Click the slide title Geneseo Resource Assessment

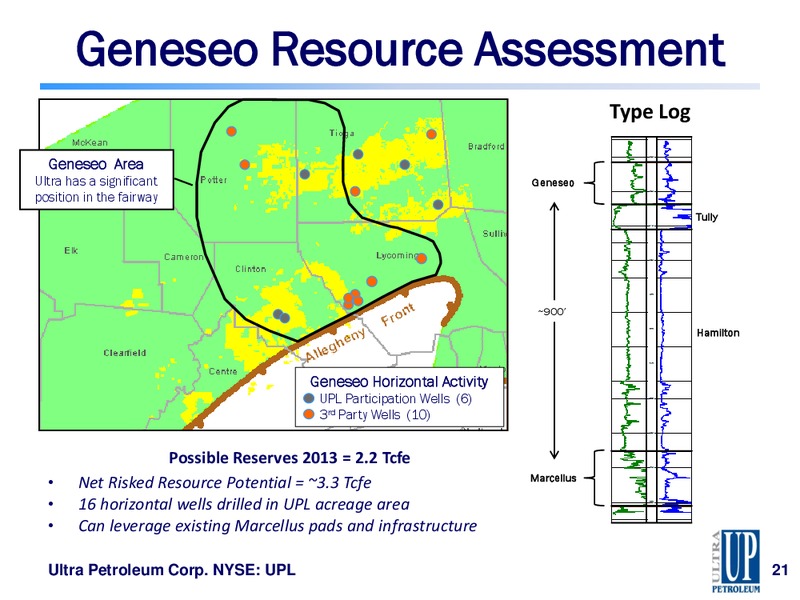pyautogui.click(x=401, y=49)
